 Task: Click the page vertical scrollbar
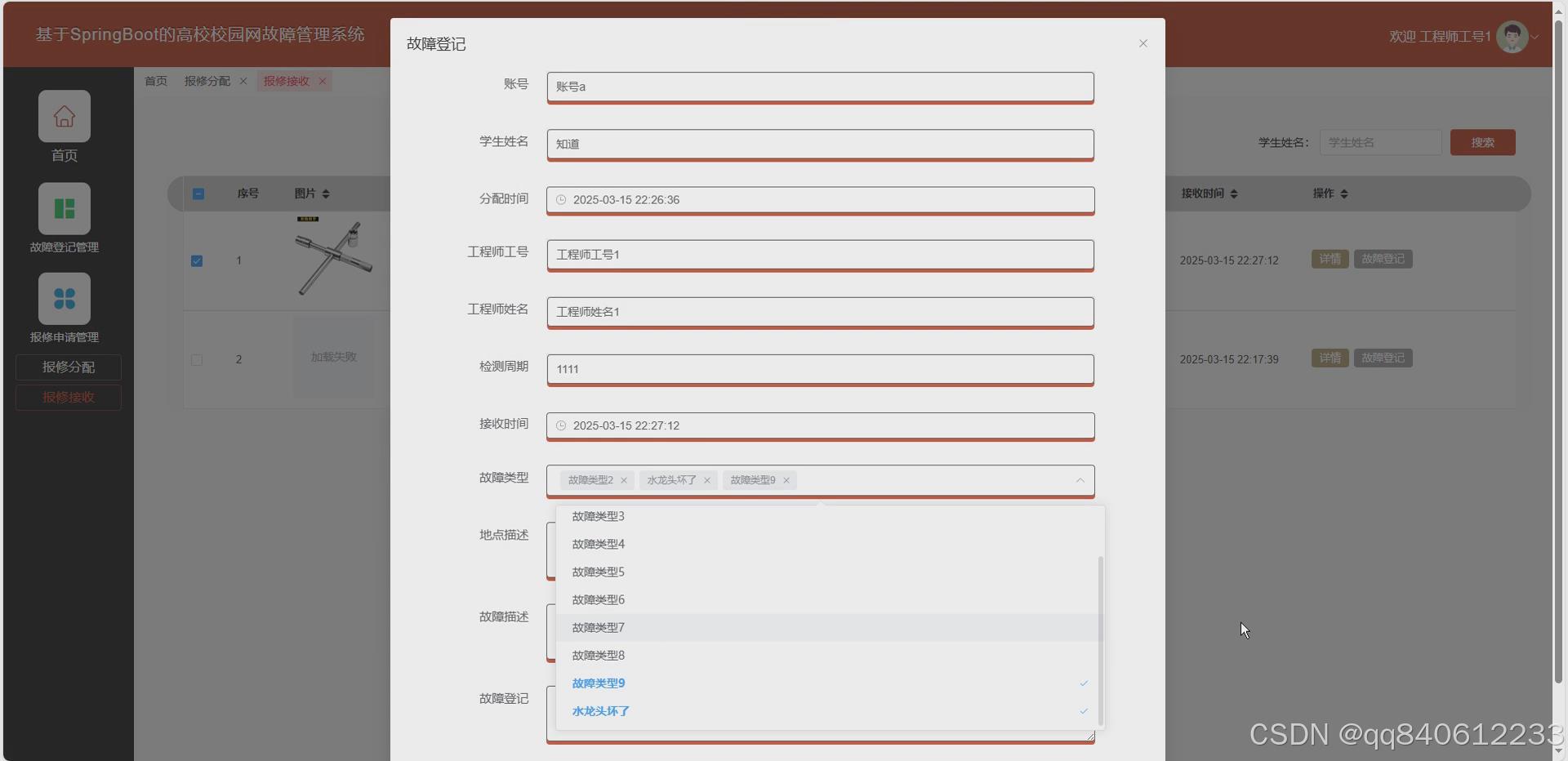pos(1558,351)
